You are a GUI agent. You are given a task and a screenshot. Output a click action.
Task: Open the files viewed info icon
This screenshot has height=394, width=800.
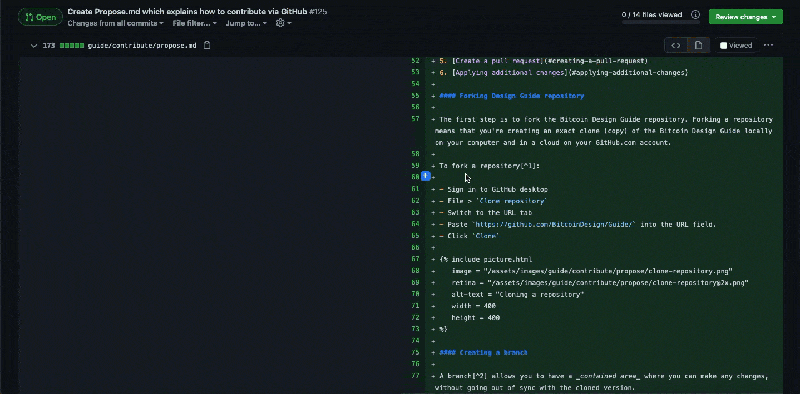695,15
